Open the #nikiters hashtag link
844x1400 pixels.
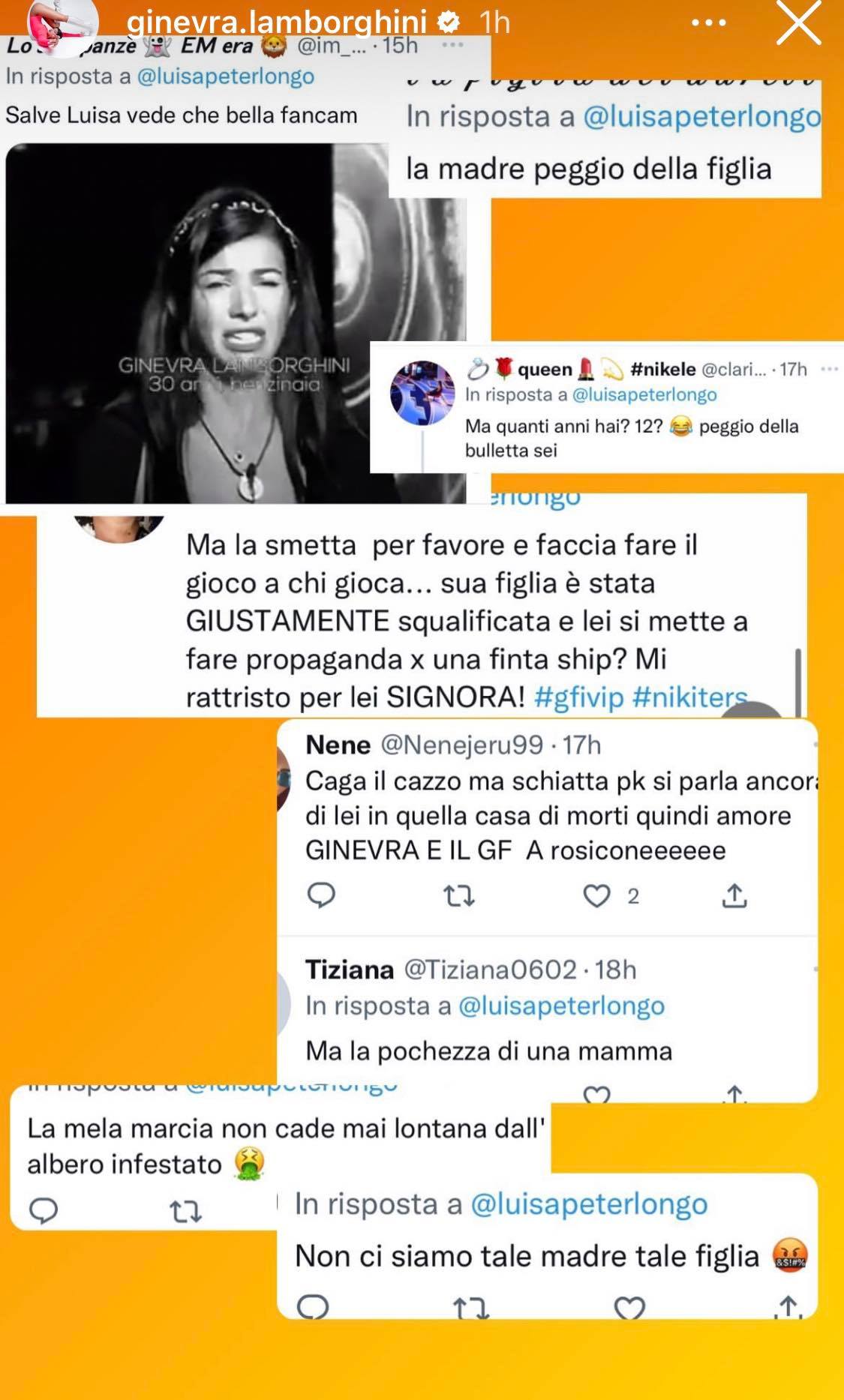(690, 697)
